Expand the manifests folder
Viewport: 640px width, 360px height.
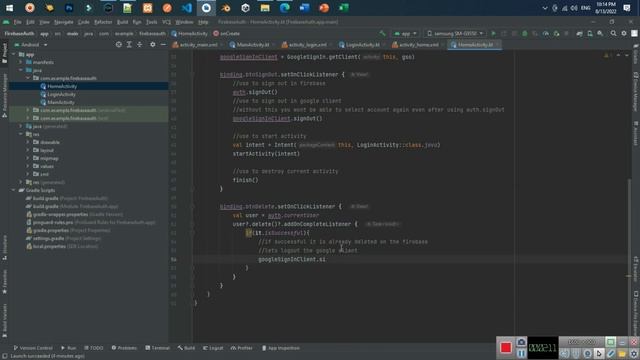[x=21, y=62]
